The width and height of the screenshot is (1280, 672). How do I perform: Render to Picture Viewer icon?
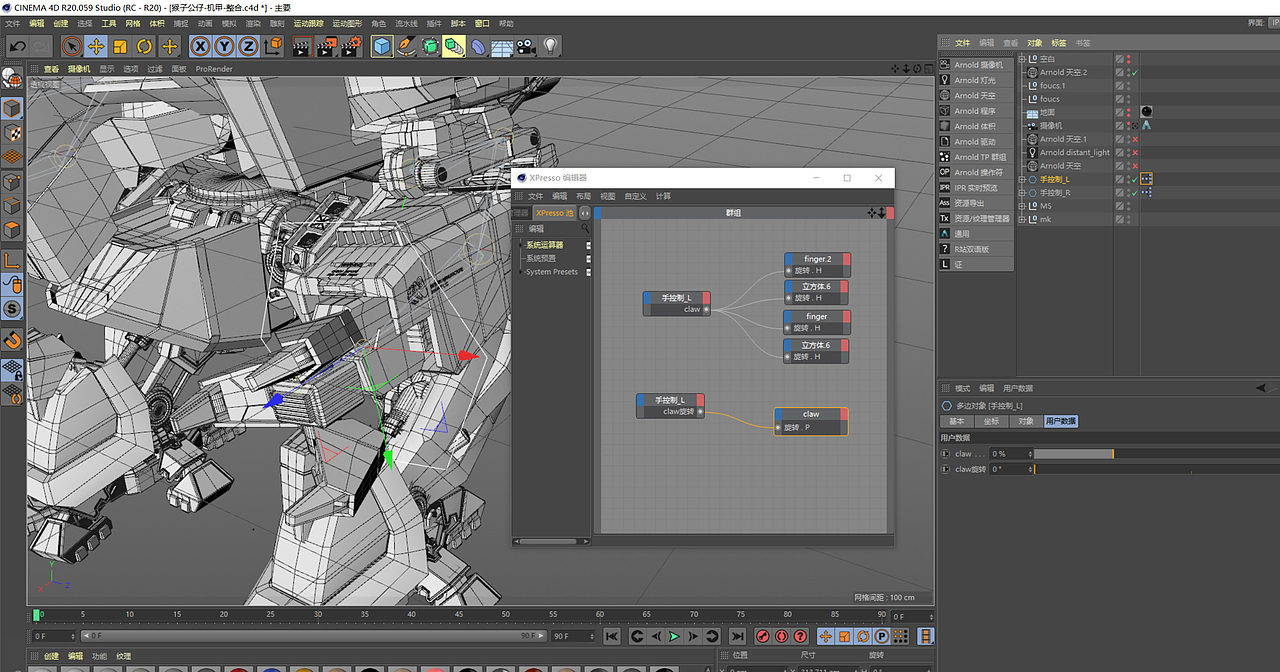pyautogui.click(x=326, y=46)
